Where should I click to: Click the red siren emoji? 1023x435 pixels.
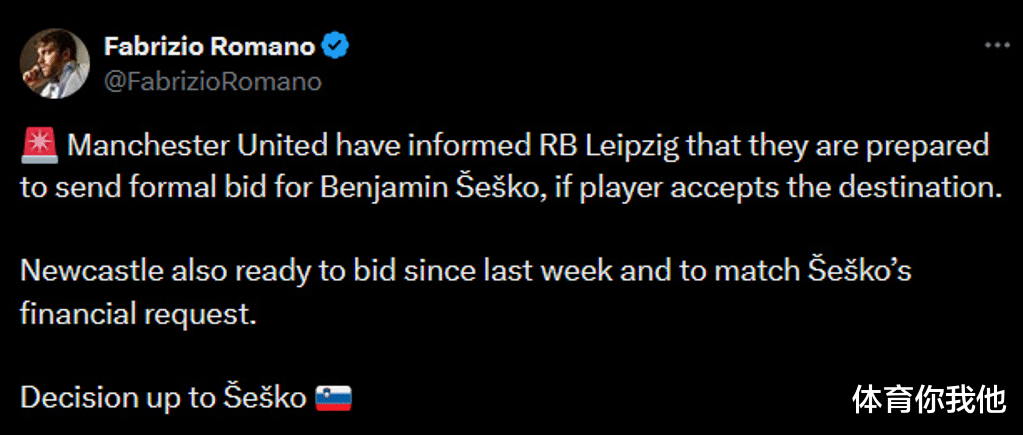[37, 146]
